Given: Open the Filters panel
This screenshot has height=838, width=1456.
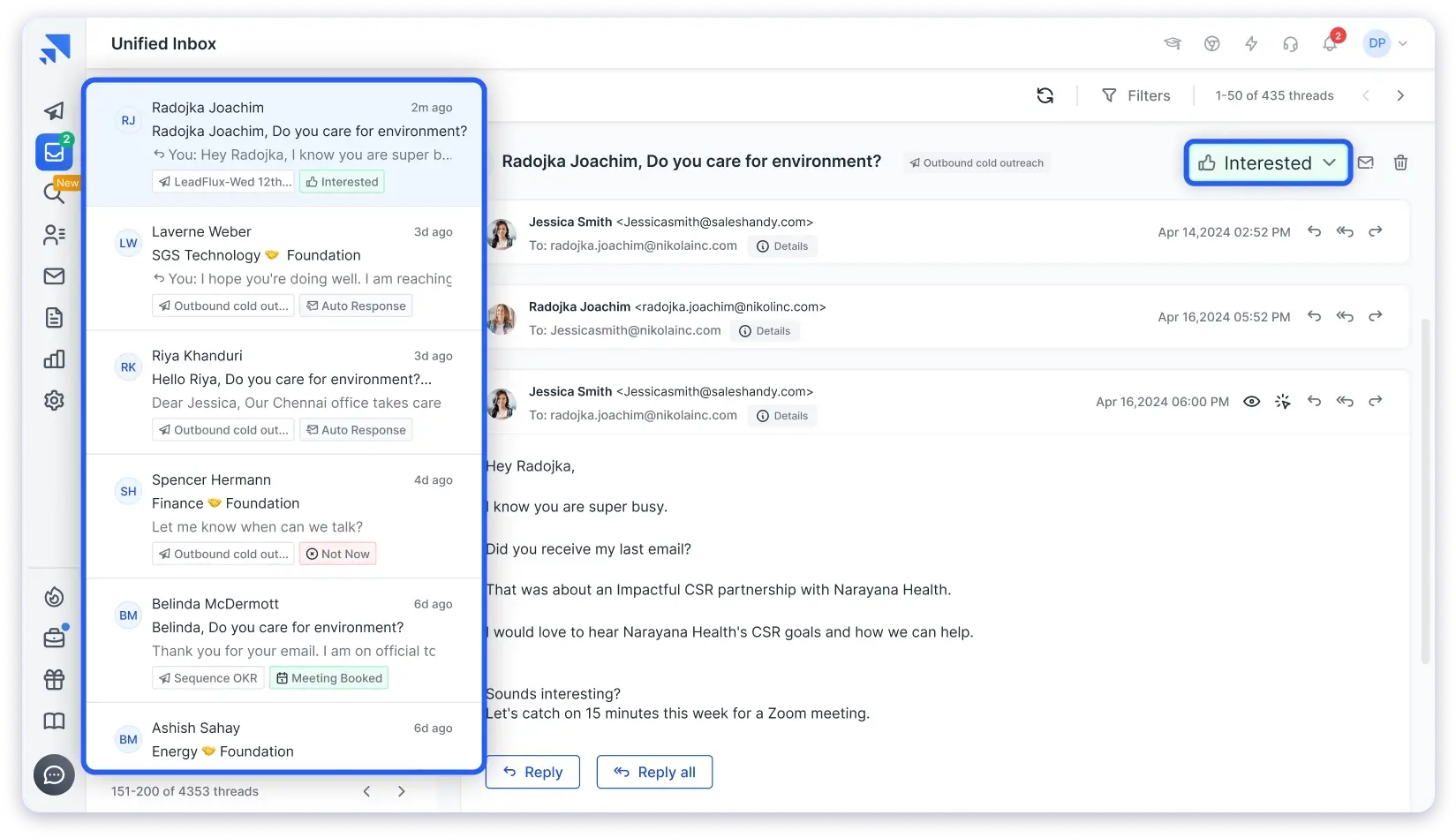Looking at the screenshot, I should point(1136,95).
